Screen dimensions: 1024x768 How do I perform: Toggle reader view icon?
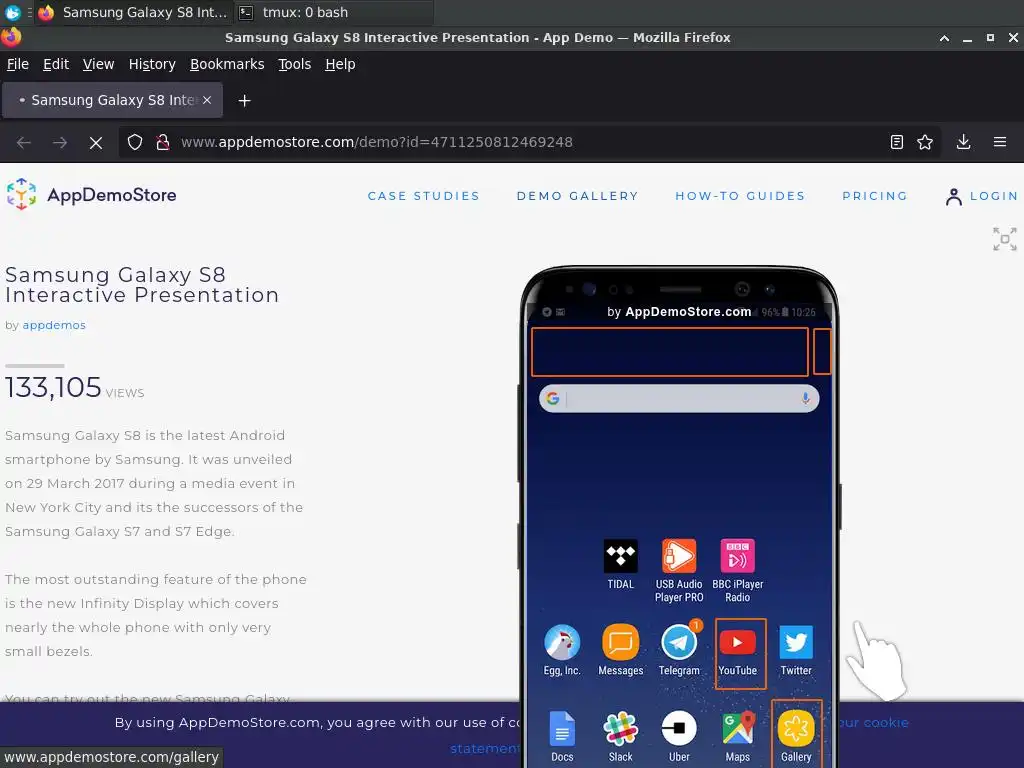897,142
